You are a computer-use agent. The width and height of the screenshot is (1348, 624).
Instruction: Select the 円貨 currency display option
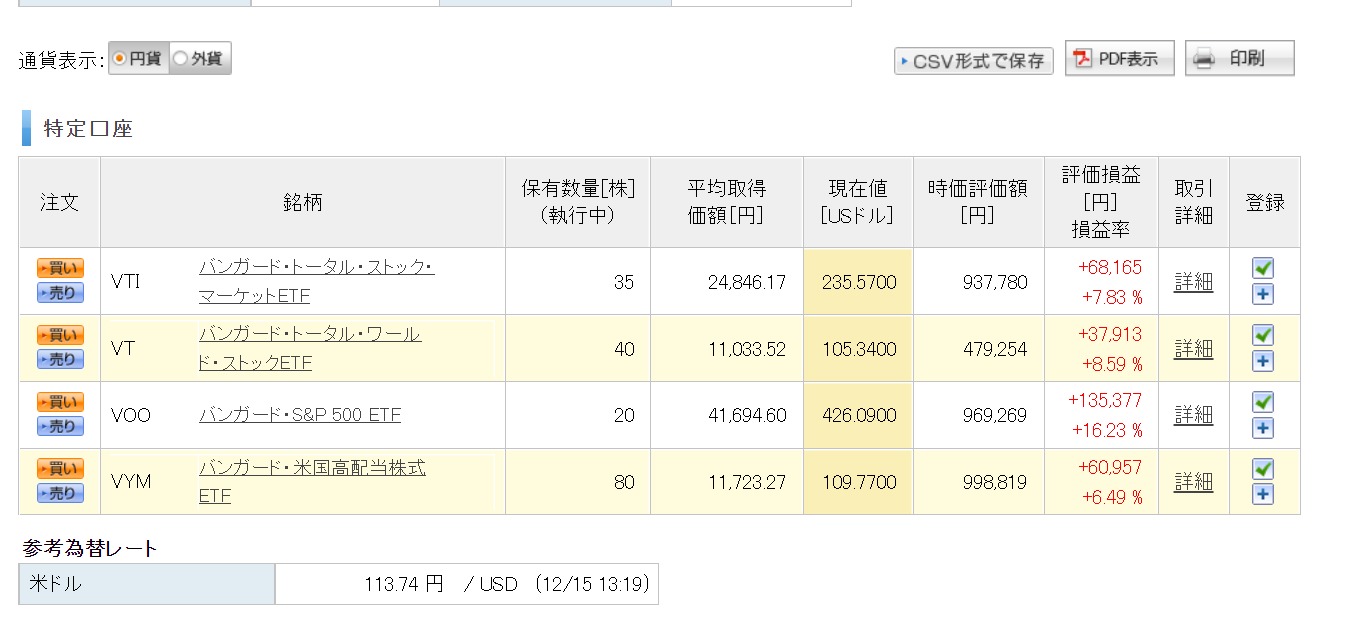point(138,58)
